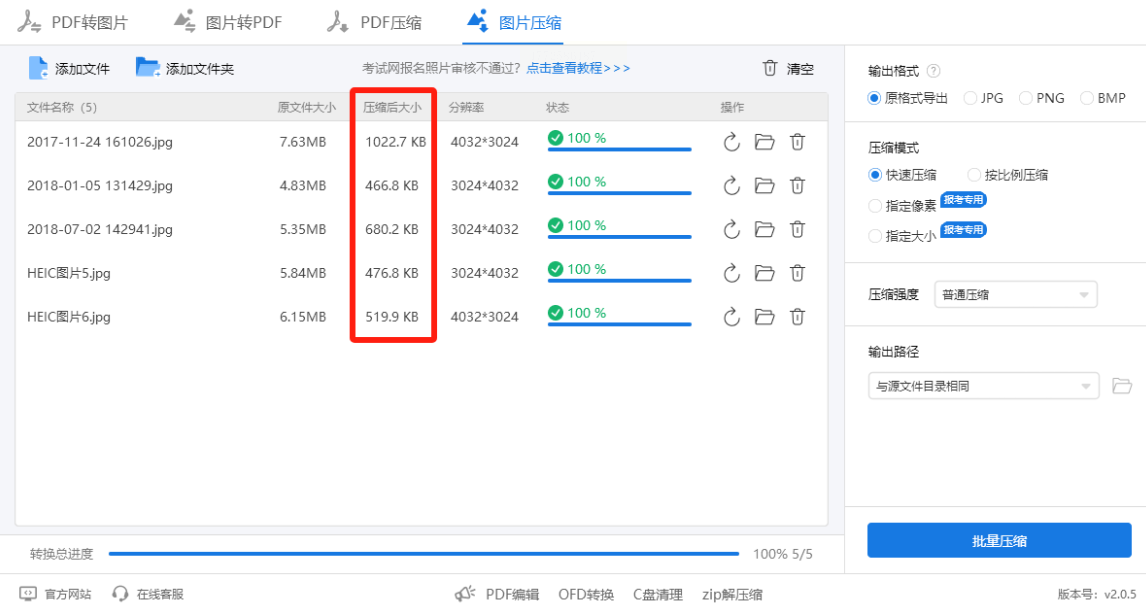Select the JPG output format
1146x608 pixels.
tap(970, 98)
